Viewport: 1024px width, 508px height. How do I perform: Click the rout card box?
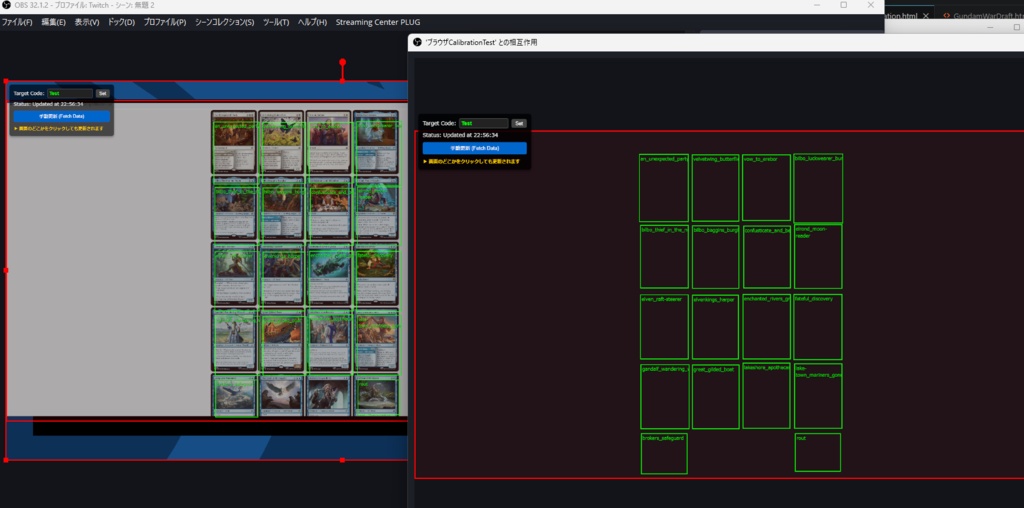pyautogui.click(x=818, y=452)
